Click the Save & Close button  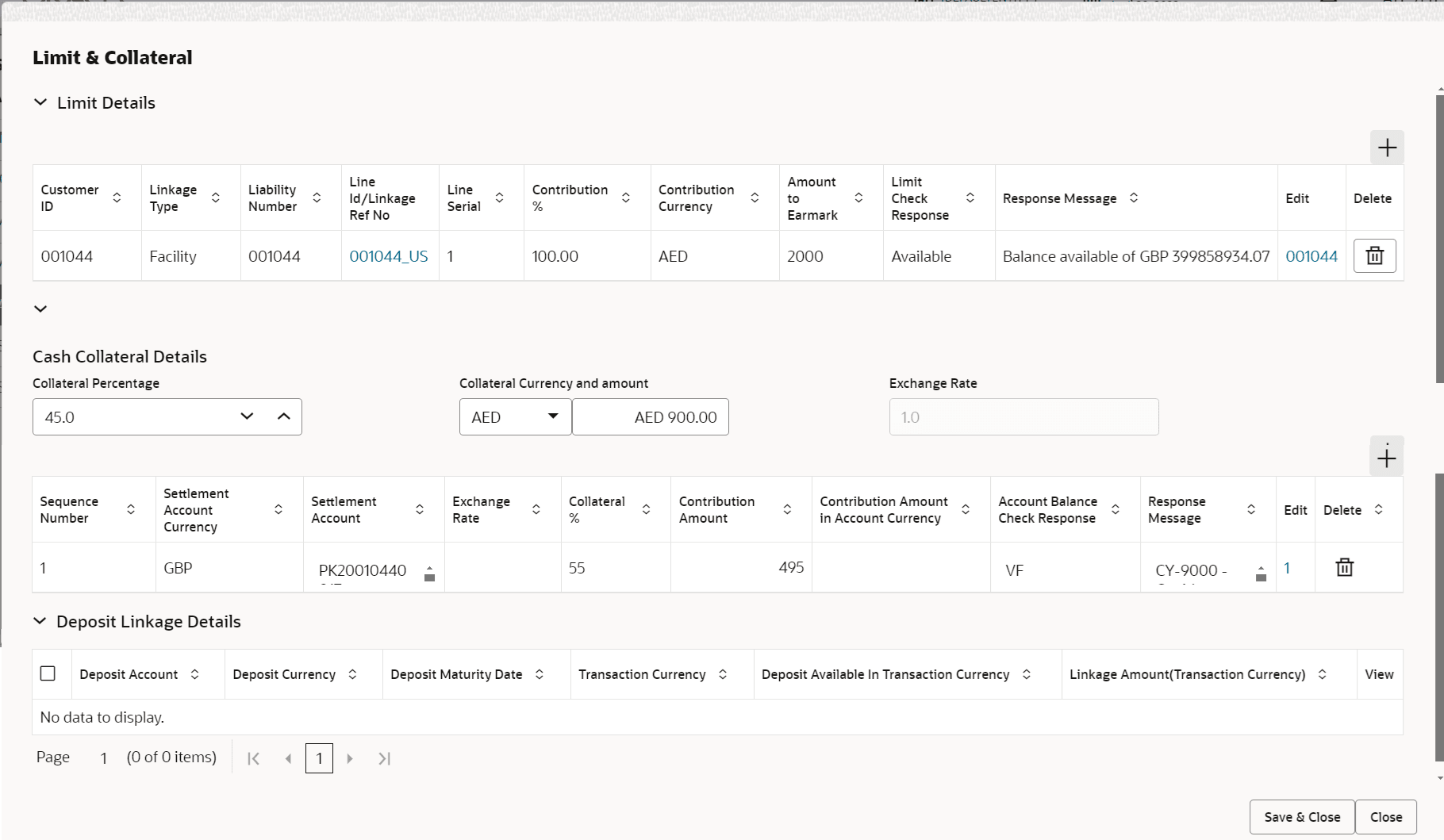[1300, 816]
